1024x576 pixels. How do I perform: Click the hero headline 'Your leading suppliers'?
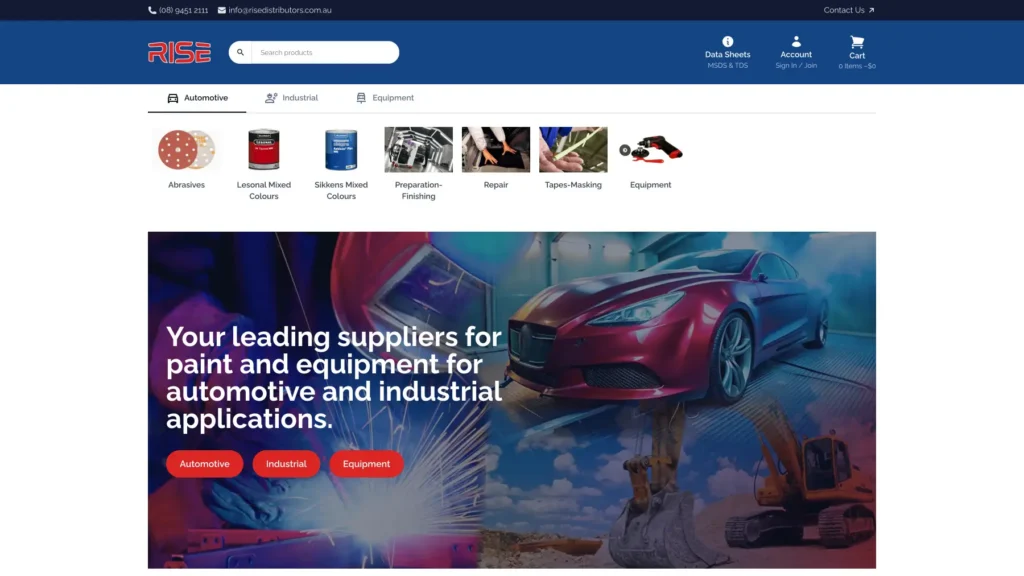click(334, 377)
